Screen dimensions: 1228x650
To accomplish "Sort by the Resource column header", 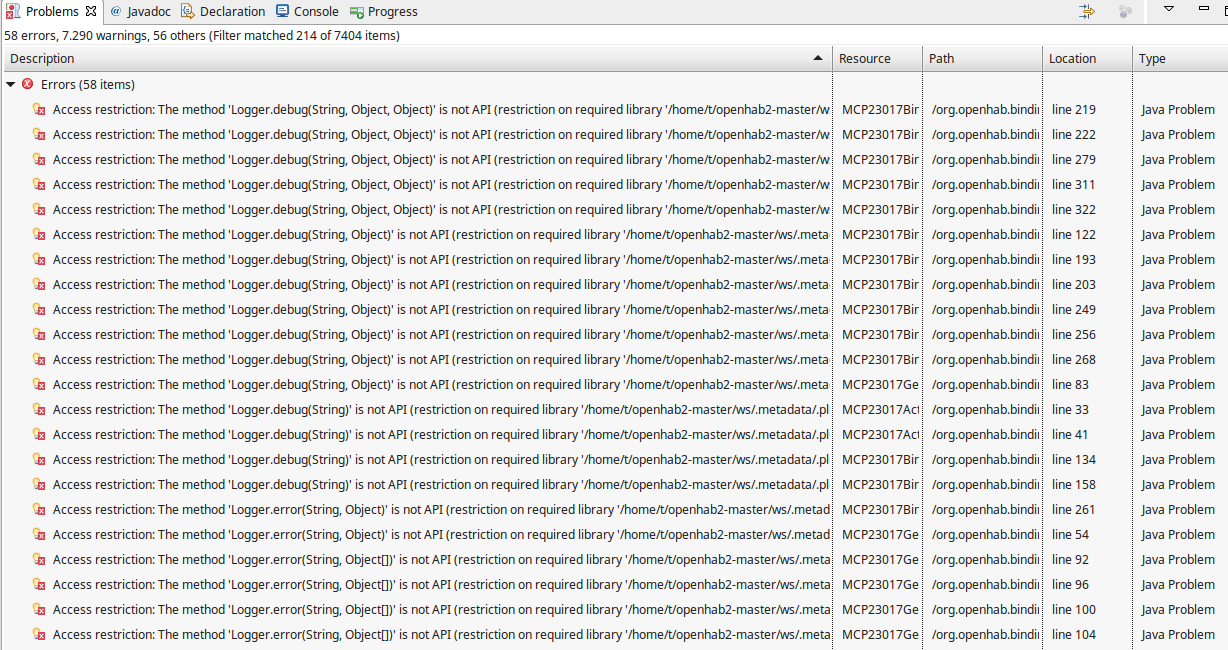I will (x=877, y=58).
